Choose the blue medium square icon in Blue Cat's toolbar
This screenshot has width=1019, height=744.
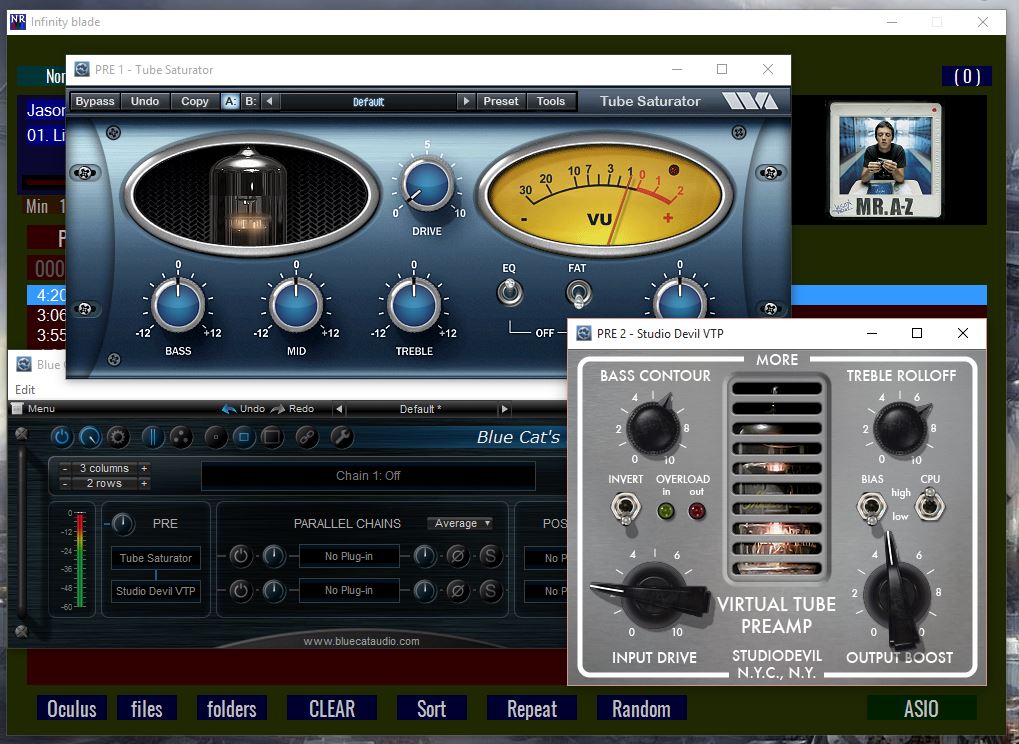(244, 437)
